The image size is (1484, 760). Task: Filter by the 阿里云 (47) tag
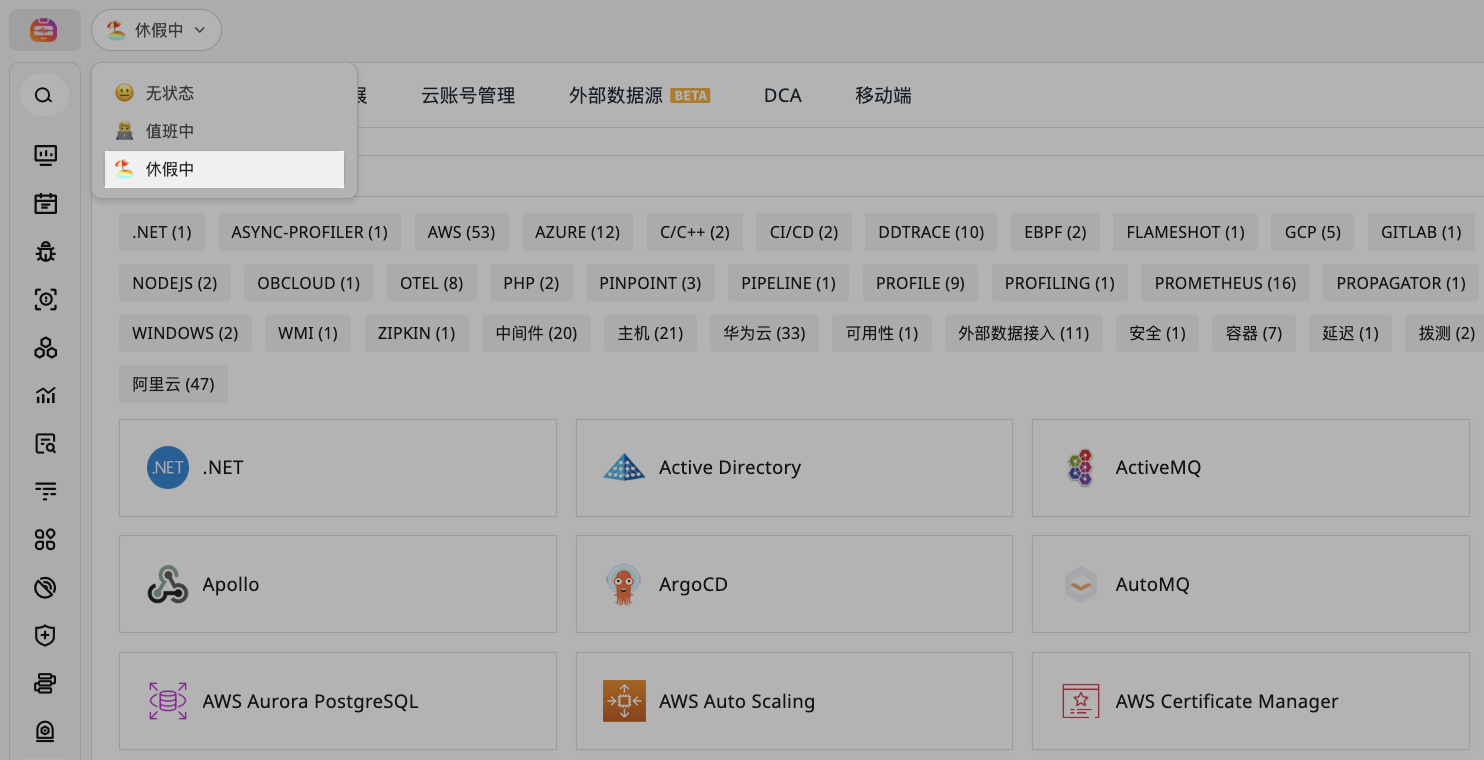point(173,384)
